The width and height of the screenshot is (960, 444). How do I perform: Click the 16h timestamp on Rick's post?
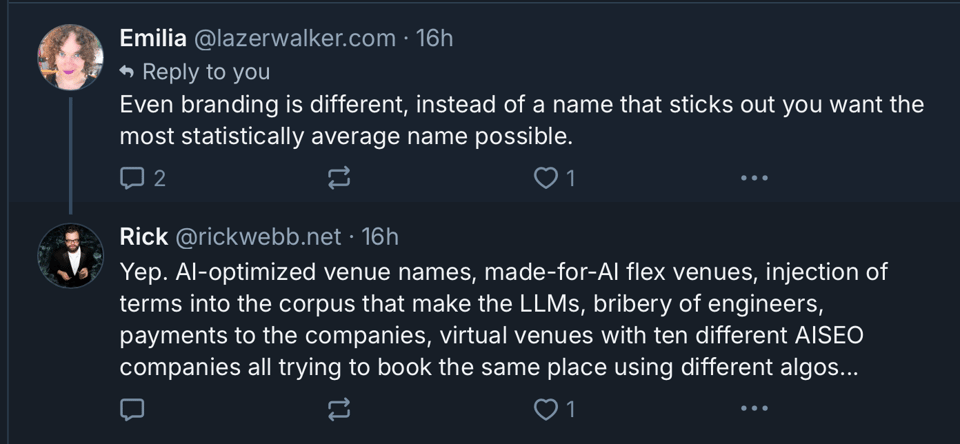(x=380, y=237)
